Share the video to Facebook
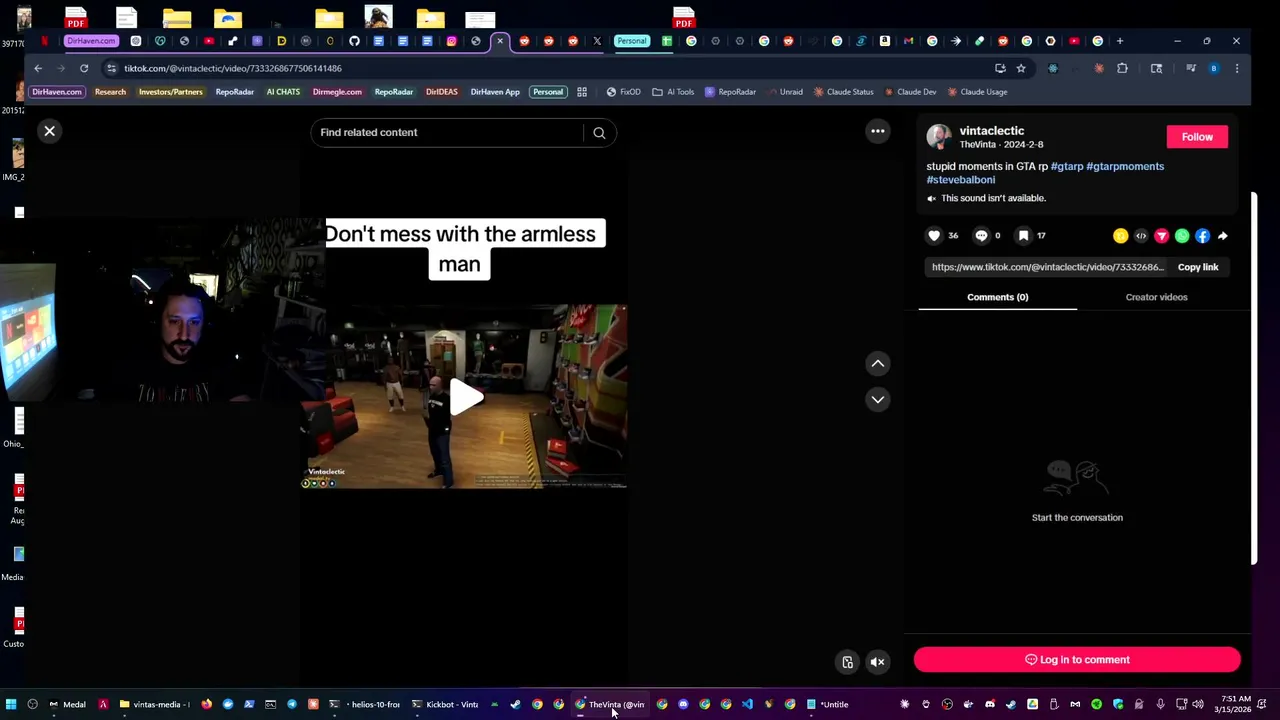 1202,236
